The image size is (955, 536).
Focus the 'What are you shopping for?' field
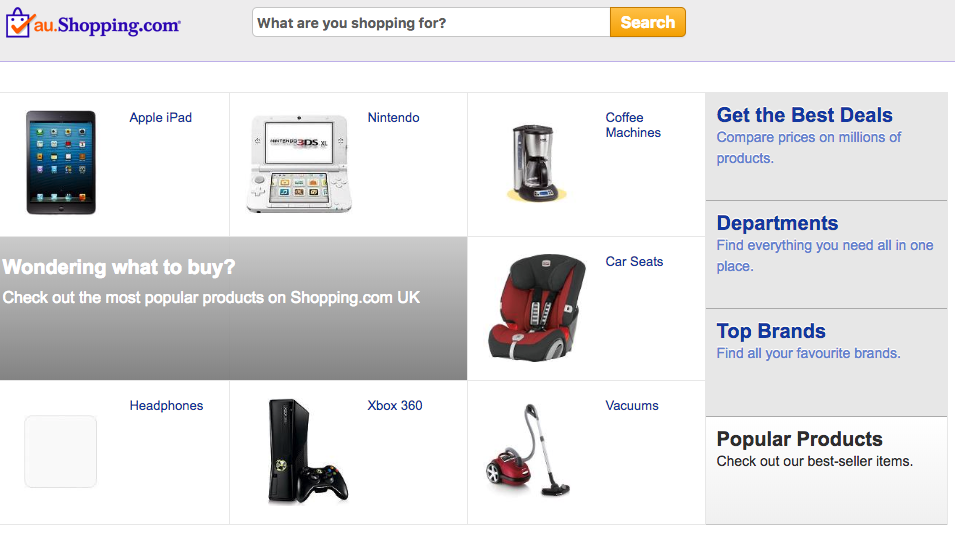tap(431, 23)
